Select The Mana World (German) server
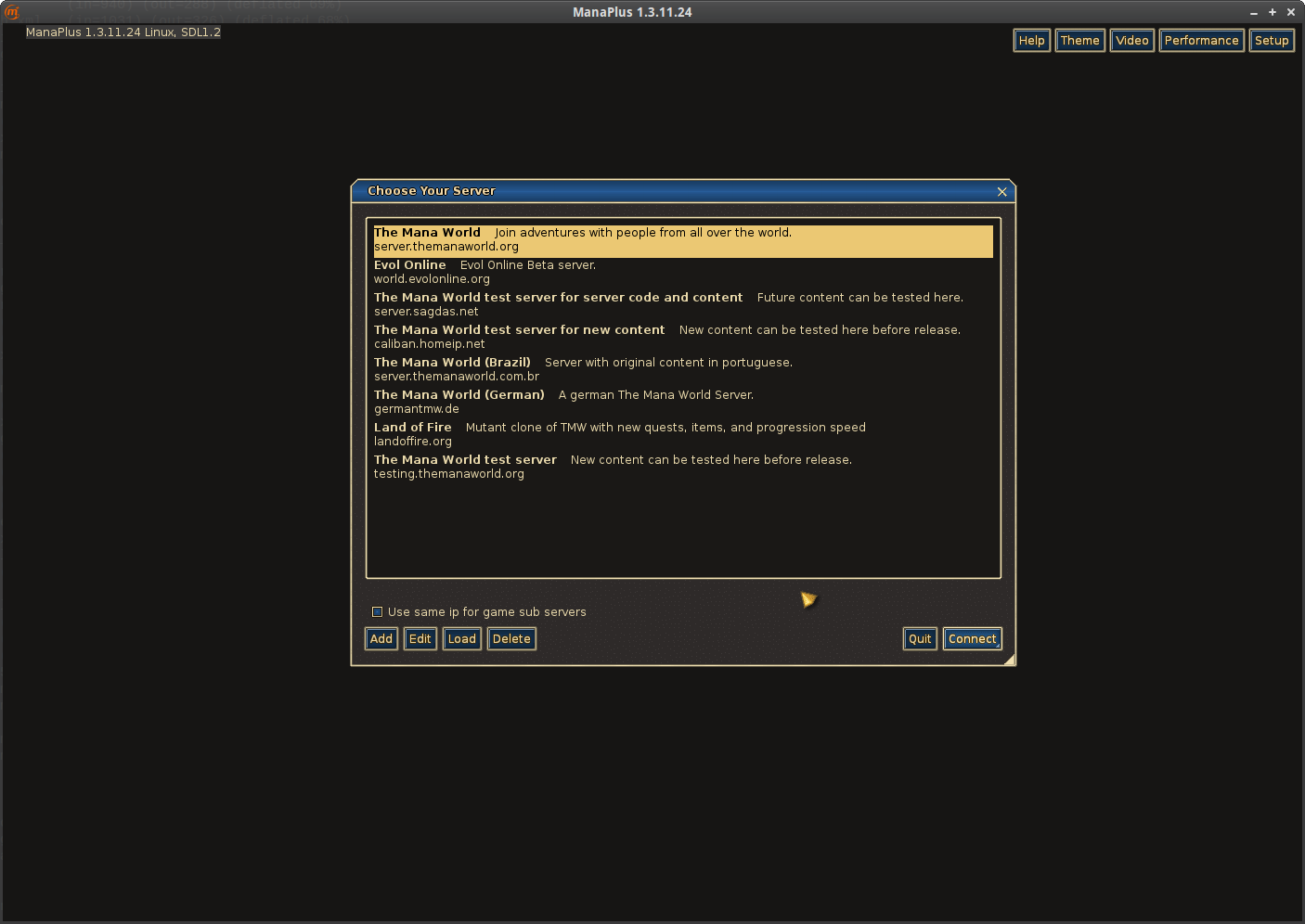The width and height of the screenshot is (1305, 924). click(x=683, y=403)
